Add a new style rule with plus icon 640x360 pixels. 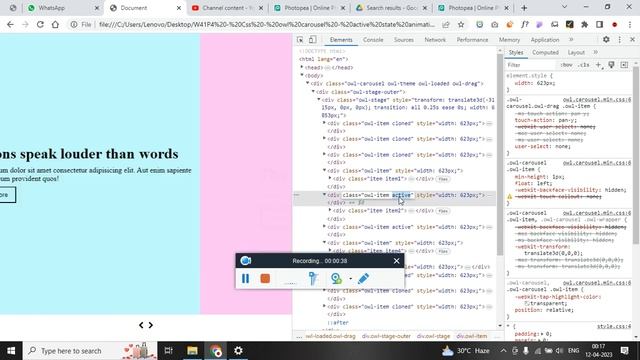(598, 65)
